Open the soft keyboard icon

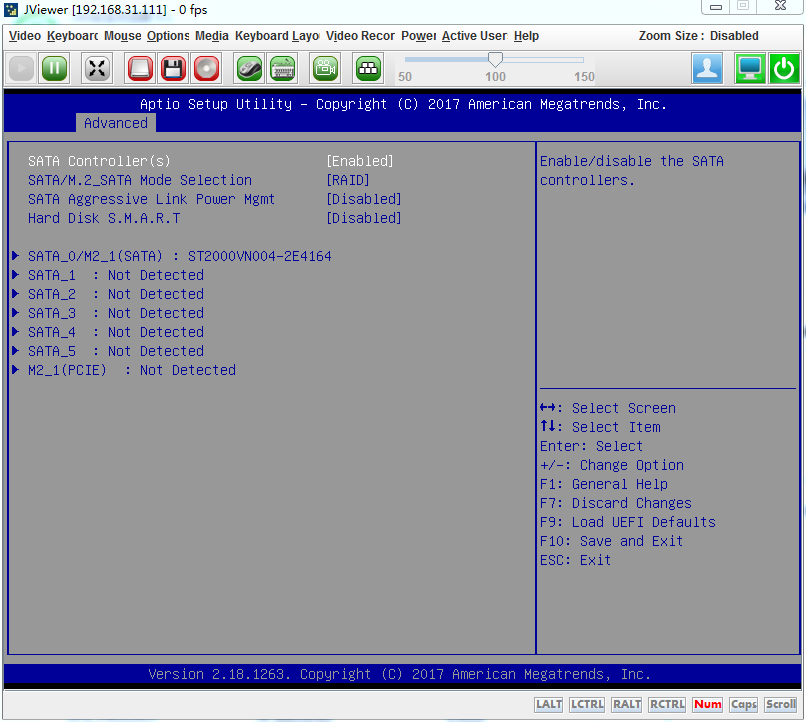pyautogui.click(x=282, y=68)
